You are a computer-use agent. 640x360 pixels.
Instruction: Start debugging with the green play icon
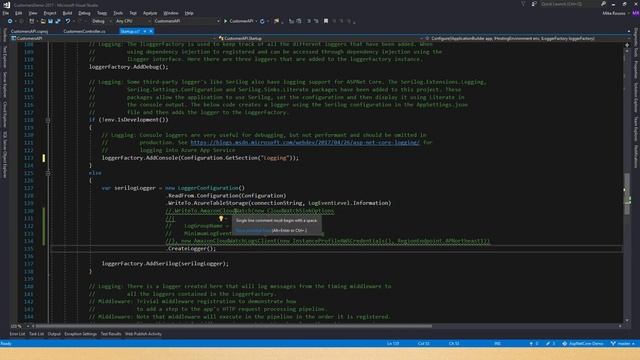tap(225, 21)
